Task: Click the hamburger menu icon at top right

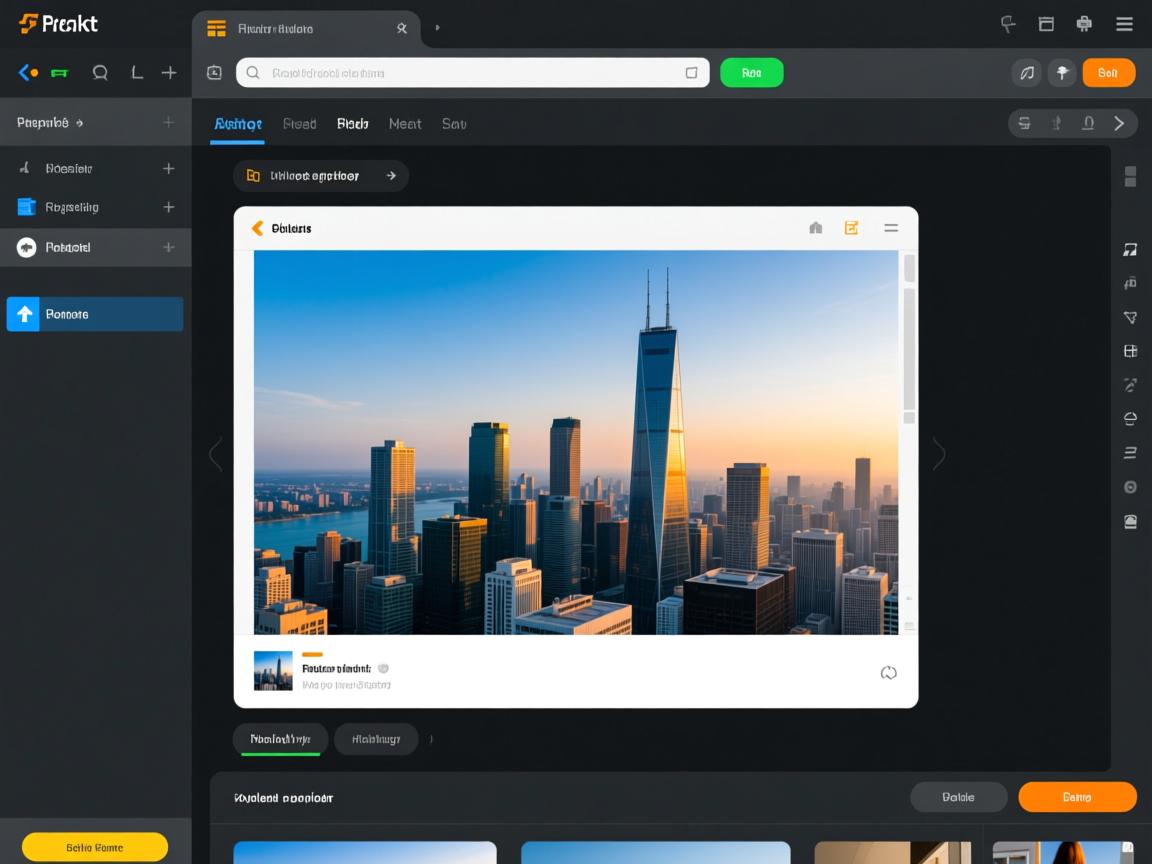Action: pyautogui.click(x=1124, y=25)
